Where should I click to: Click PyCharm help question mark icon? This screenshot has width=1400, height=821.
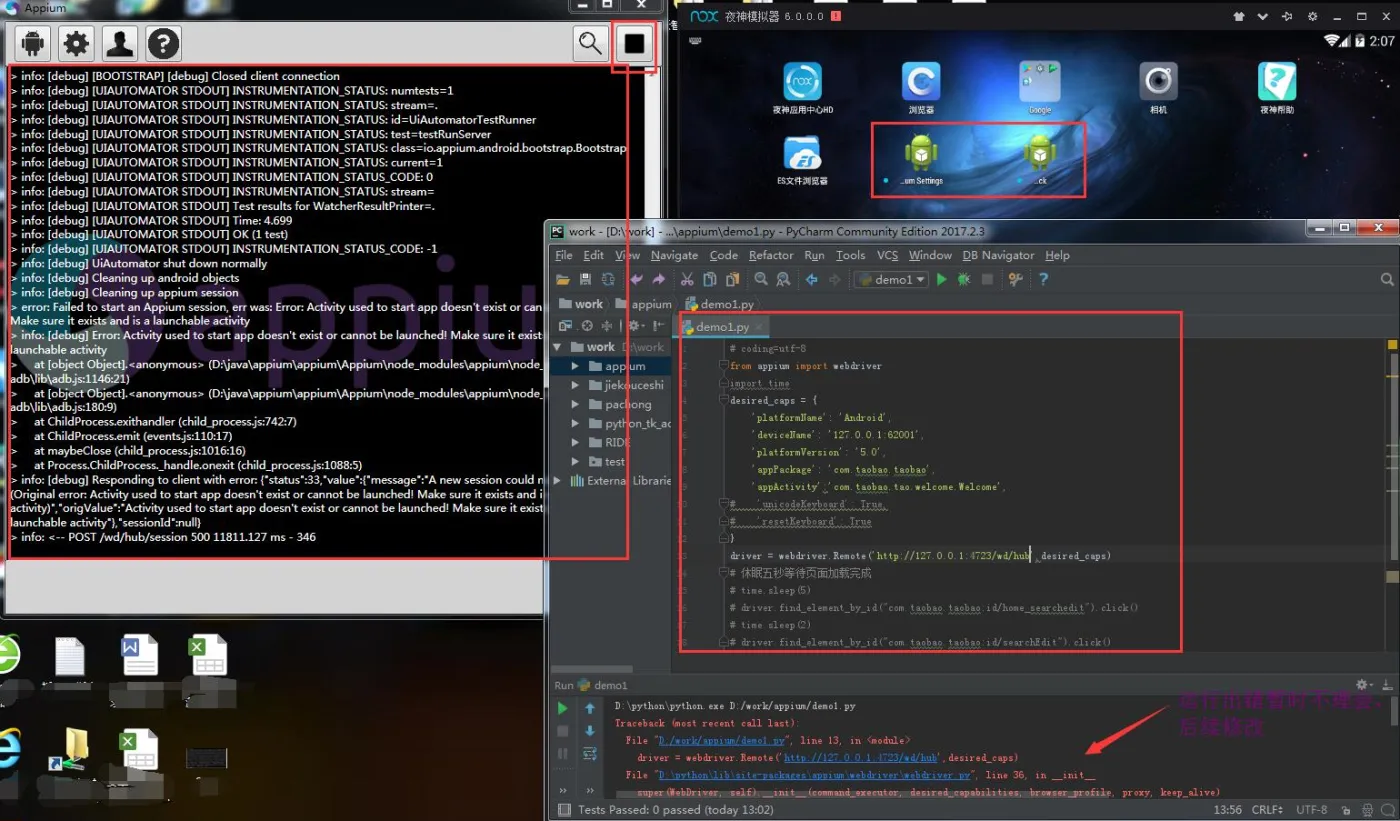coord(1043,280)
